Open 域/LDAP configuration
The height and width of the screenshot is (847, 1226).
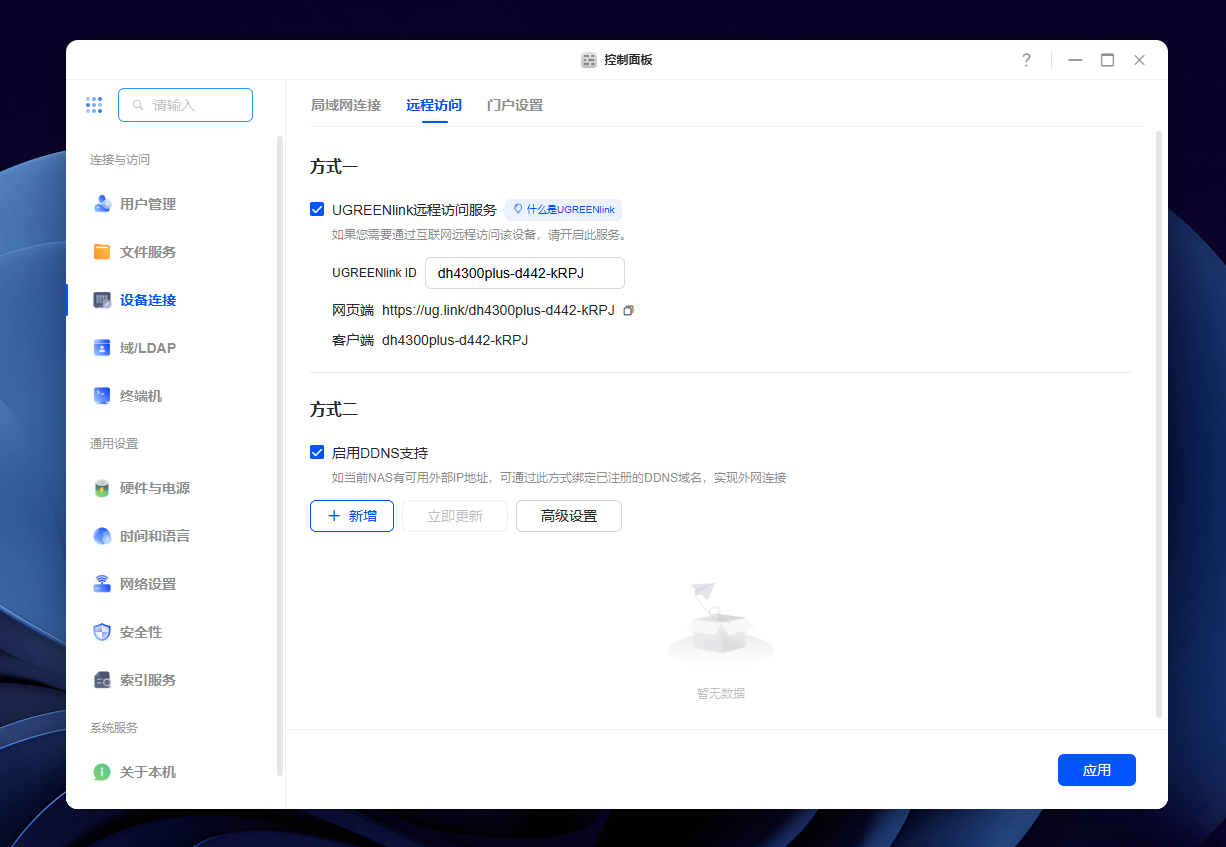[141, 347]
